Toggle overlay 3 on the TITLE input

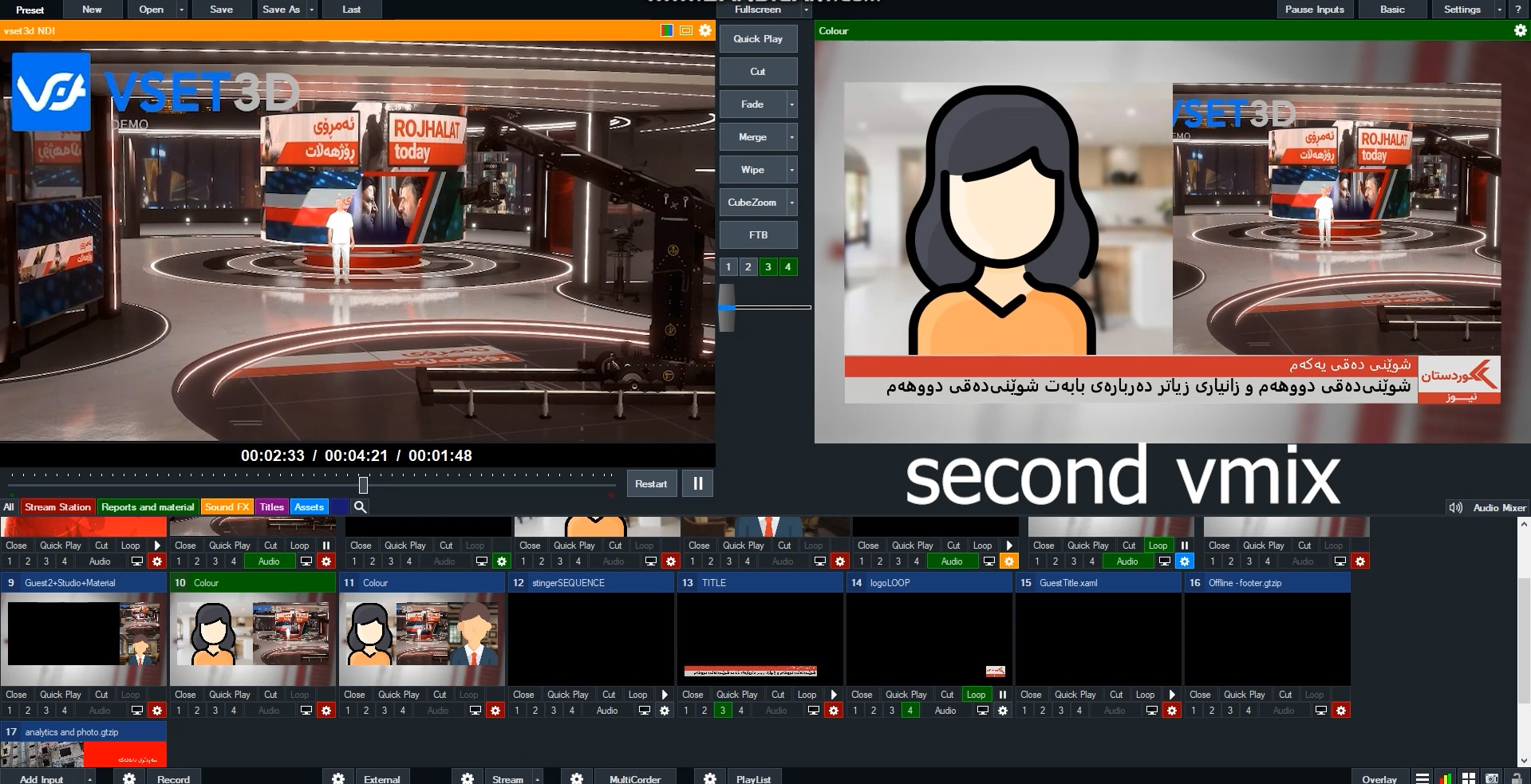pyautogui.click(x=722, y=711)
